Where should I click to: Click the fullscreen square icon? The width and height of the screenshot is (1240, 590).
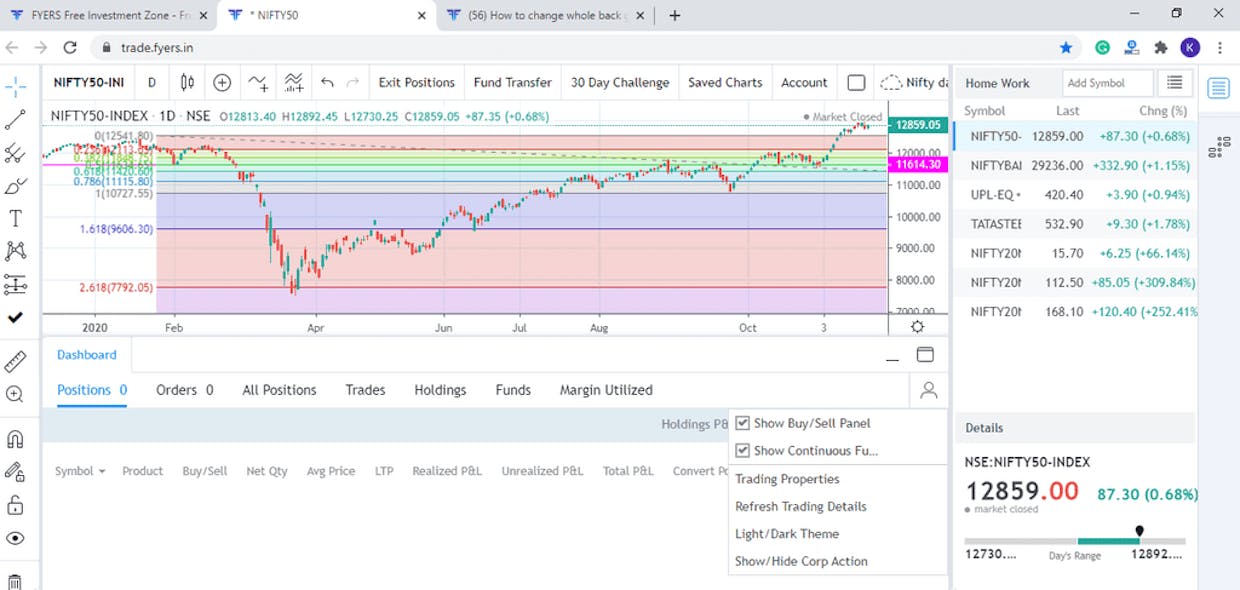coord(856,82)
